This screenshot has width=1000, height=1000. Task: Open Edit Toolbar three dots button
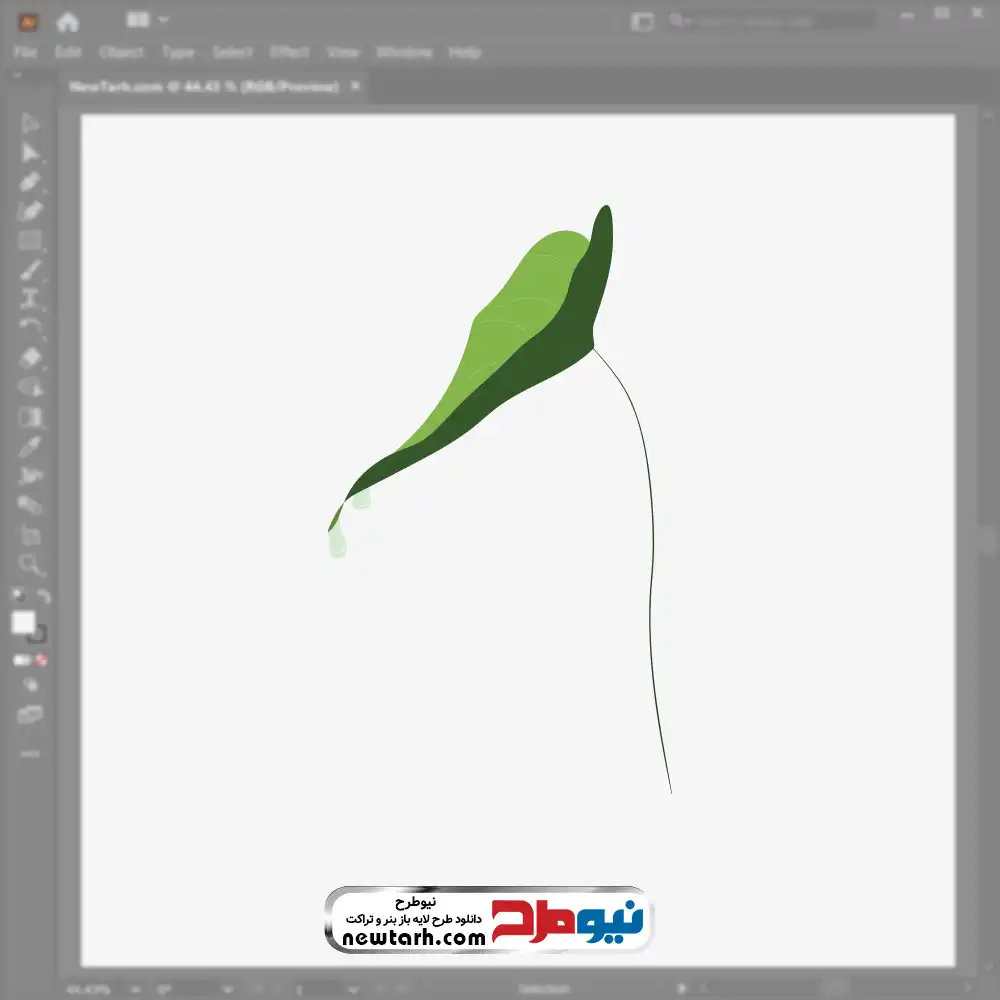(x=30, y=754)
